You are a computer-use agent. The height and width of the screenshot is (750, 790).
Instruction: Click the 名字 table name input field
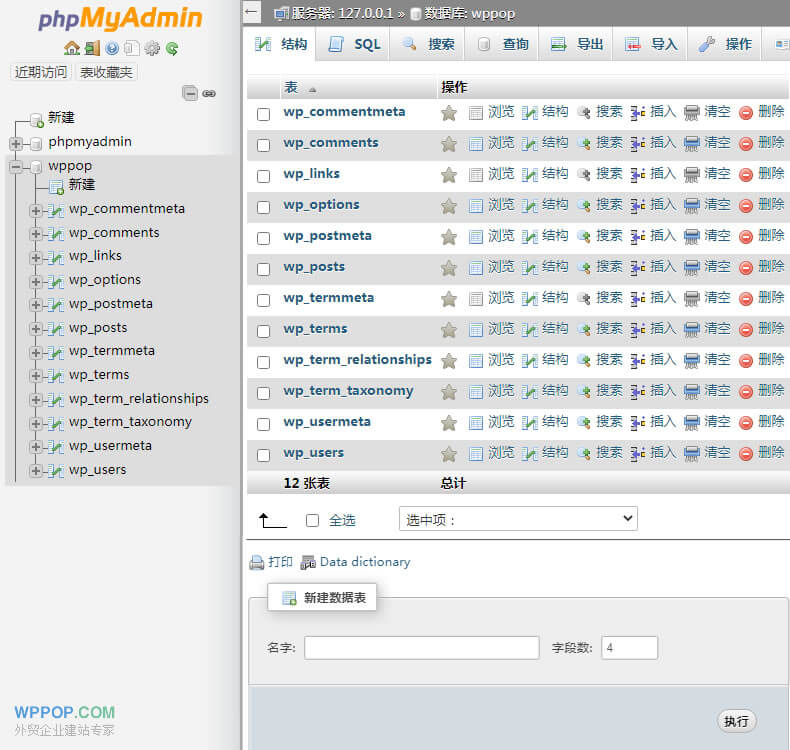(421, 648)
